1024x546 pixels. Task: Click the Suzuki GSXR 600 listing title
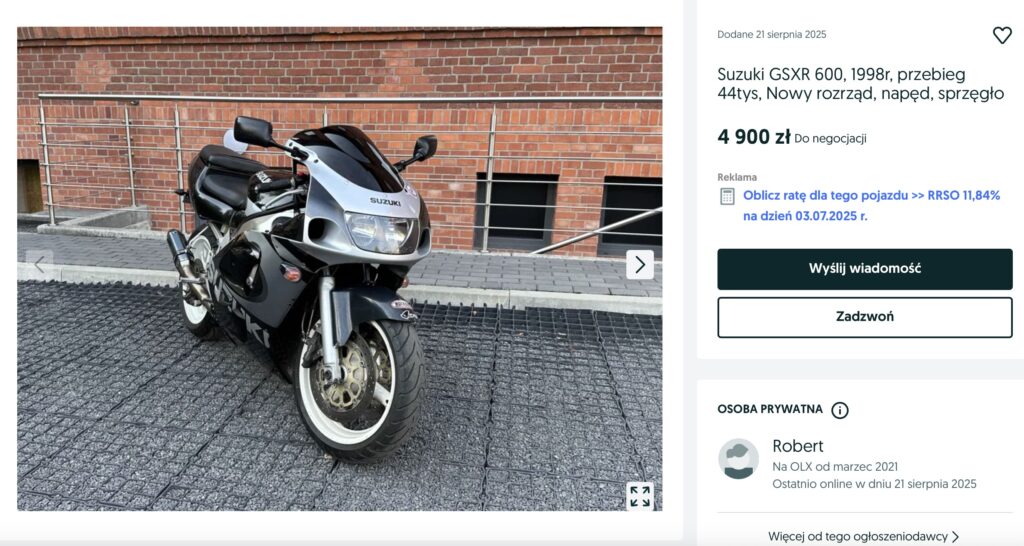point(860,84)
